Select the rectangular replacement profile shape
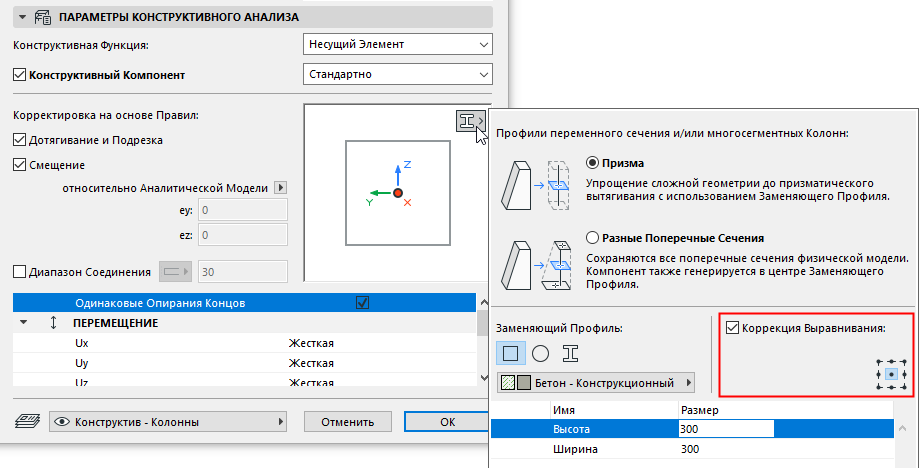The width and height of the screenshot is (919, 468). 510,352
